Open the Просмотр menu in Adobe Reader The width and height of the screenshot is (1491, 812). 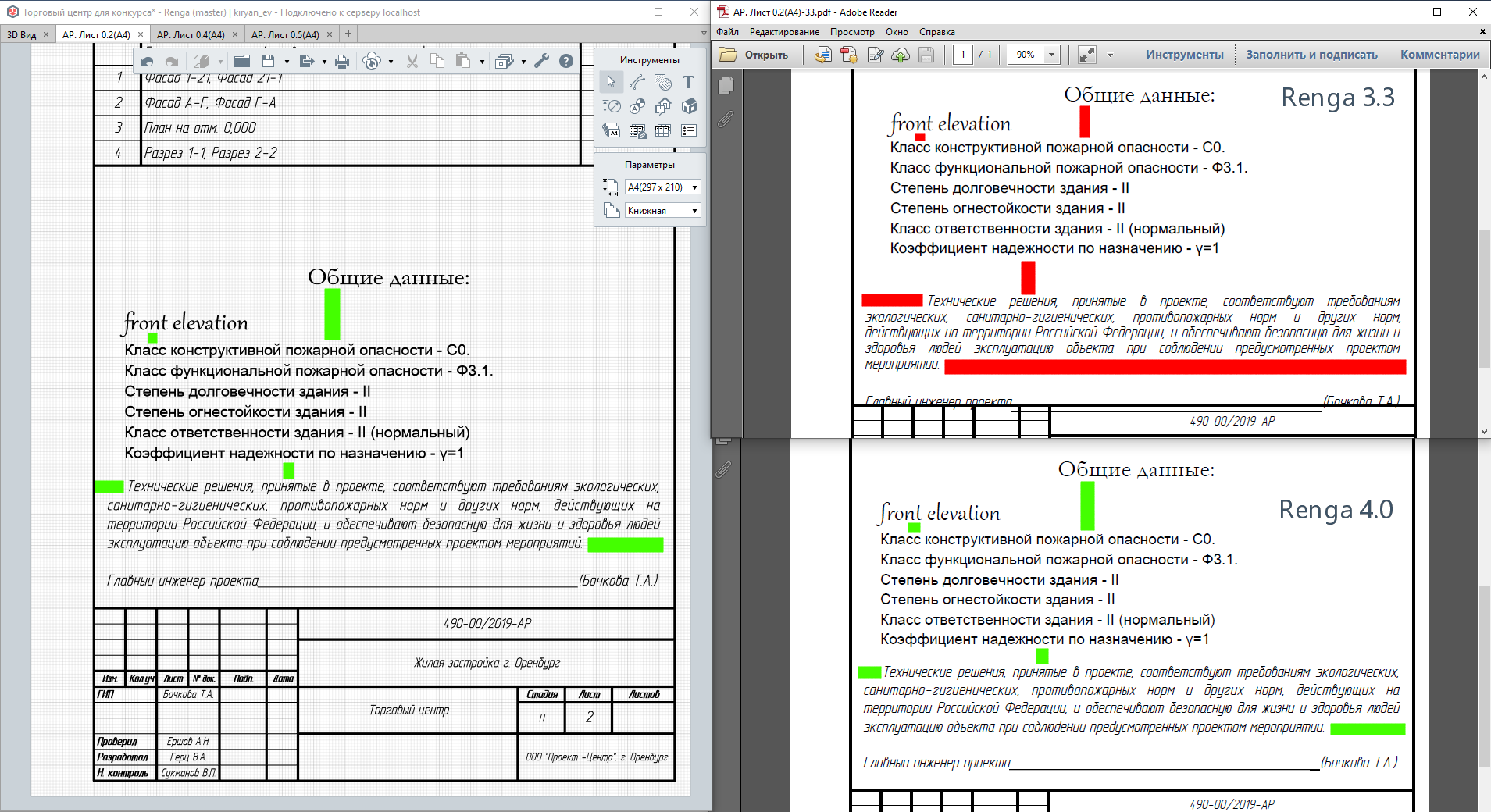coord(852,32)
